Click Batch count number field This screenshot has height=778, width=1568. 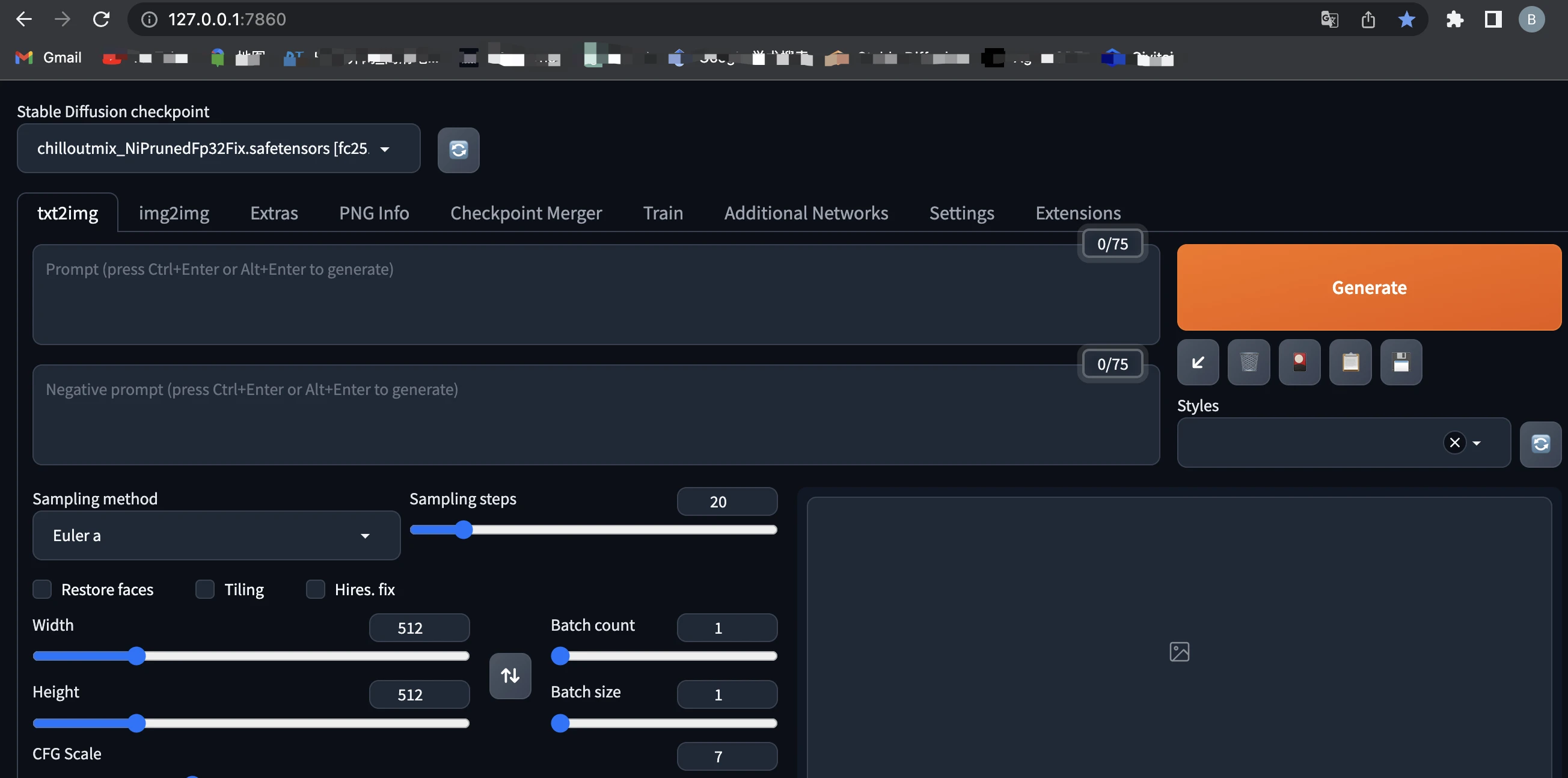(x=727, y=628)
